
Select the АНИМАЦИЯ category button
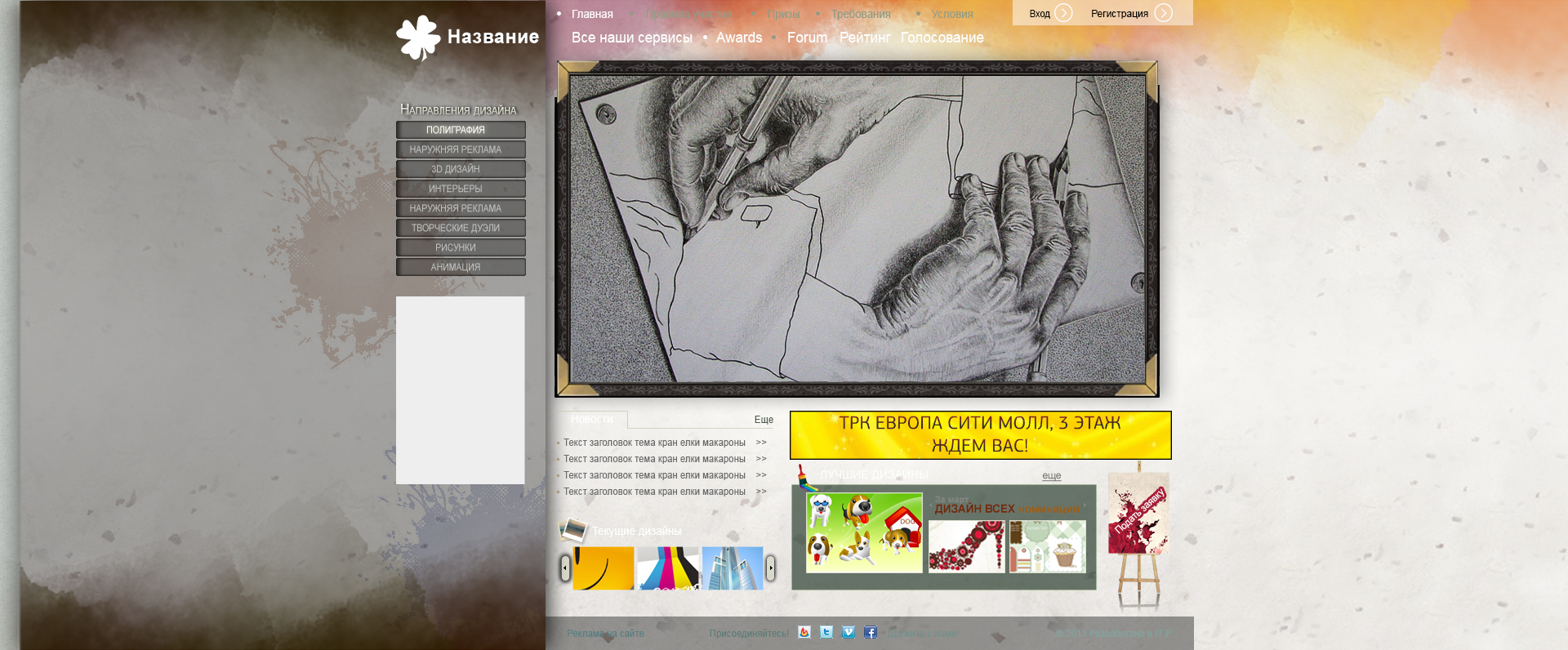tap(461, 267)
